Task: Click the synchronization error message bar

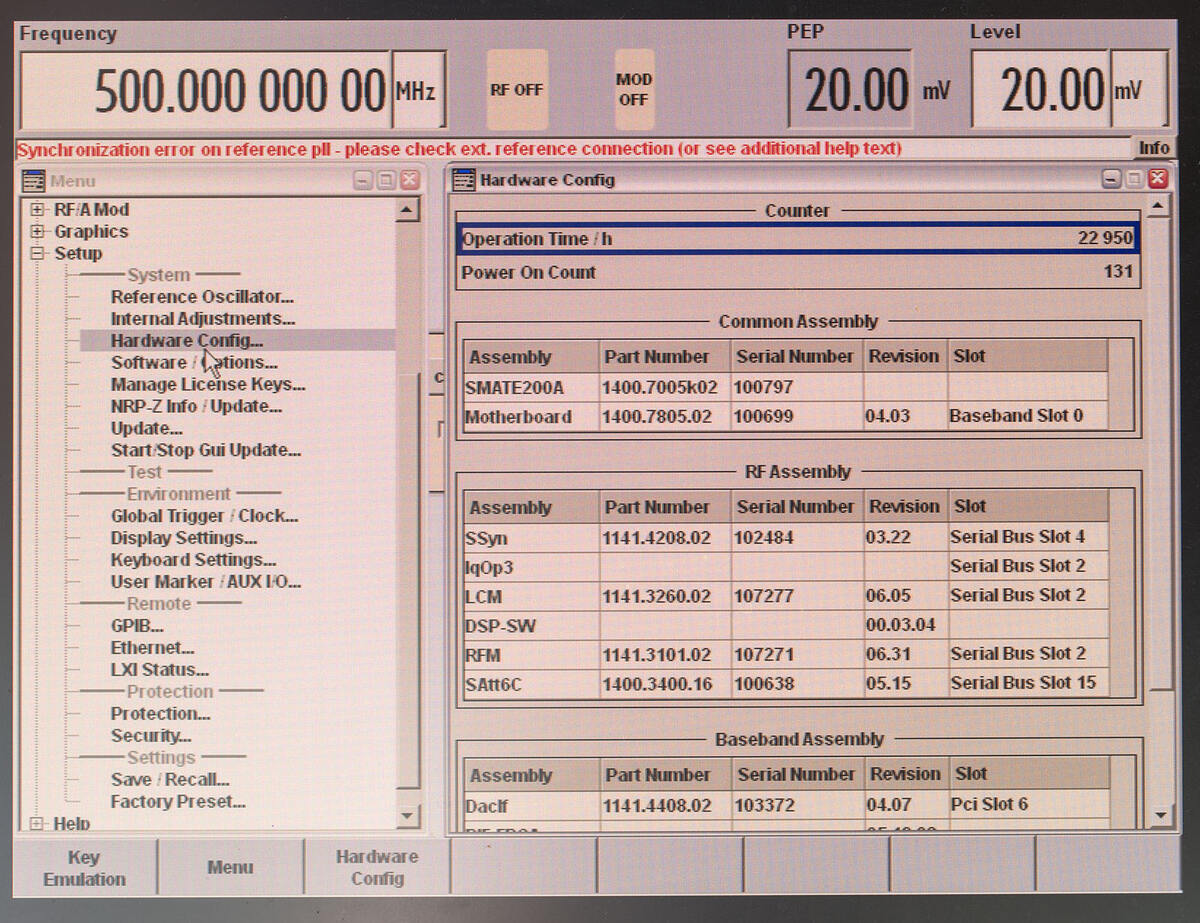Action: pyautogui.click(x=573, y=149)
